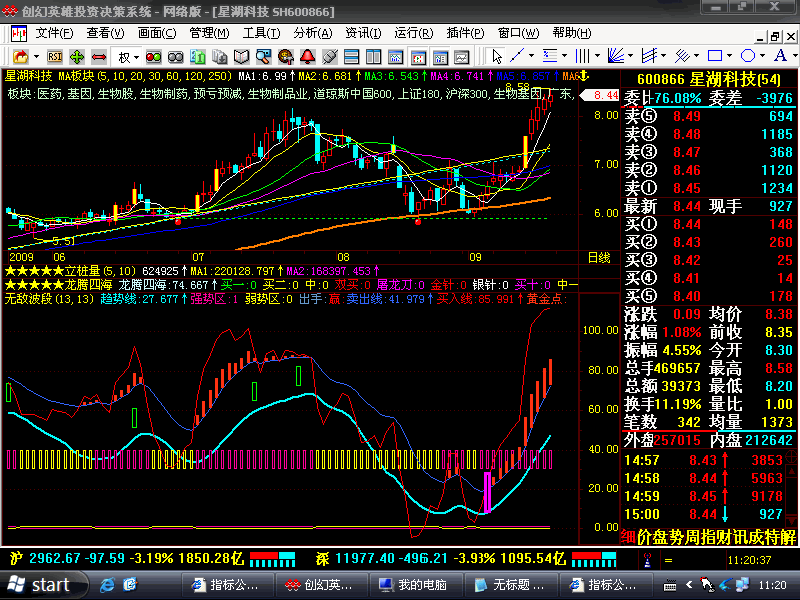
Task: Select the fan lines drawing tool
Action: click(x=615, y=55)
